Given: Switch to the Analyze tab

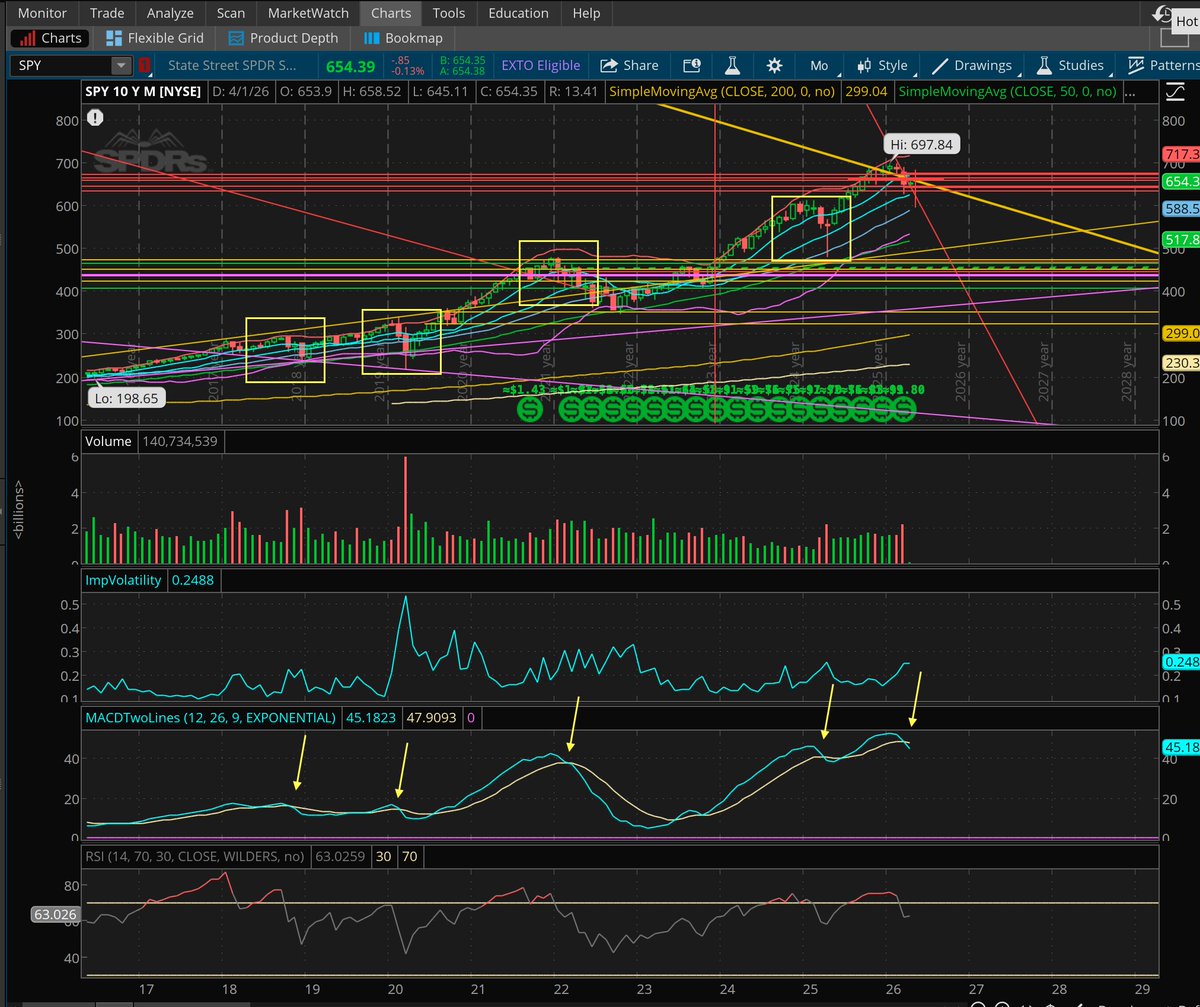Looking at the screenshot, I should (x=172, y=13).
